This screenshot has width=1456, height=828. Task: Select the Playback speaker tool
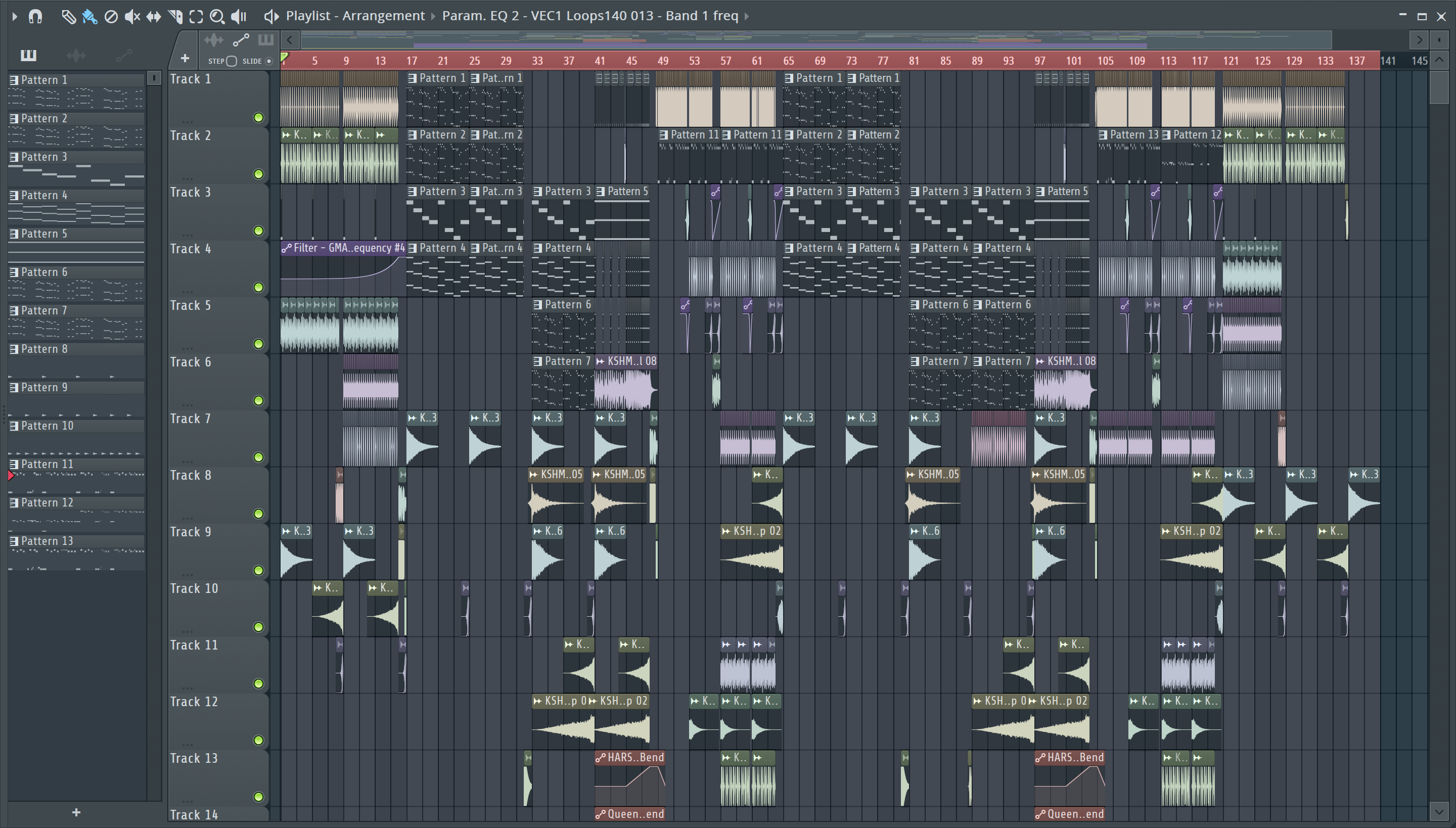pos(239,17)
